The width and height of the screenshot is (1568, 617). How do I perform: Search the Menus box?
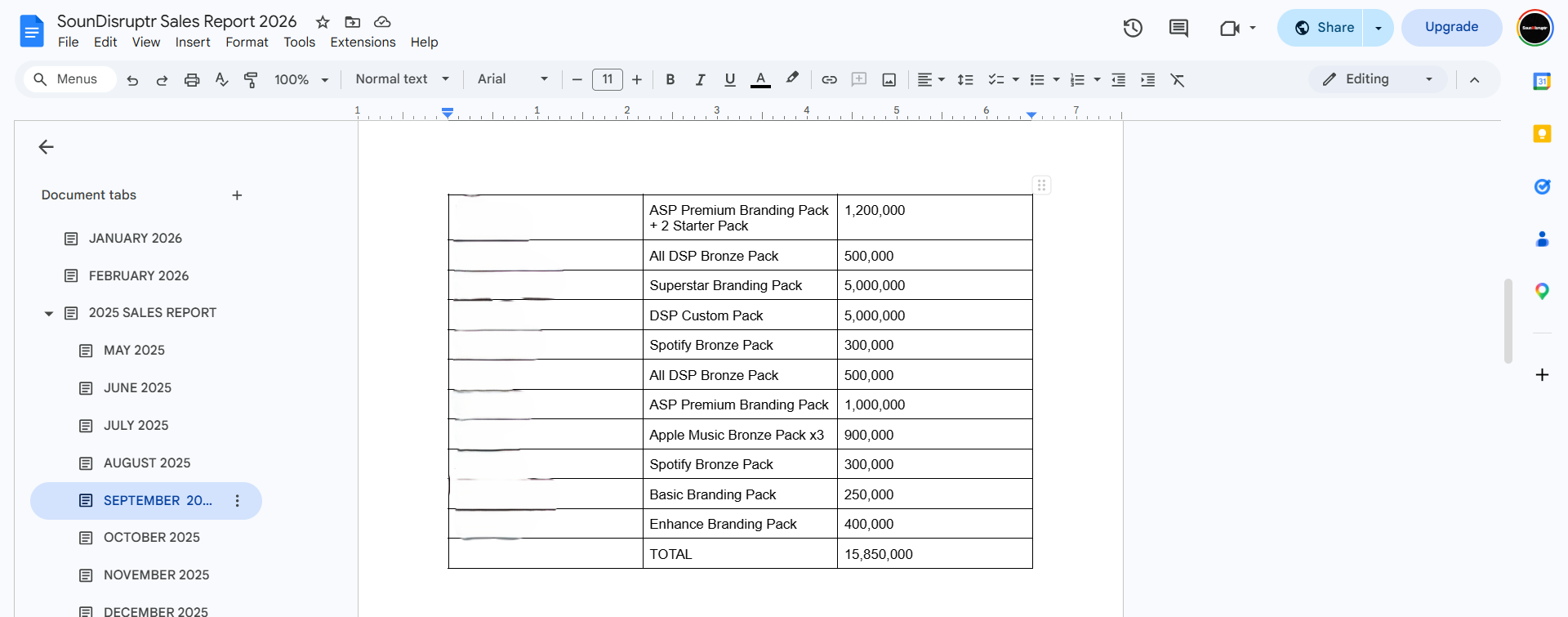69,79
